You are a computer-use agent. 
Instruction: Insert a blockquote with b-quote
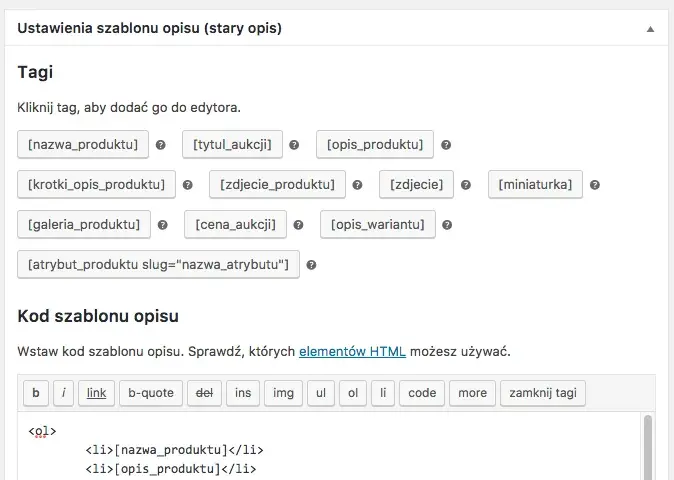[151, 393]
